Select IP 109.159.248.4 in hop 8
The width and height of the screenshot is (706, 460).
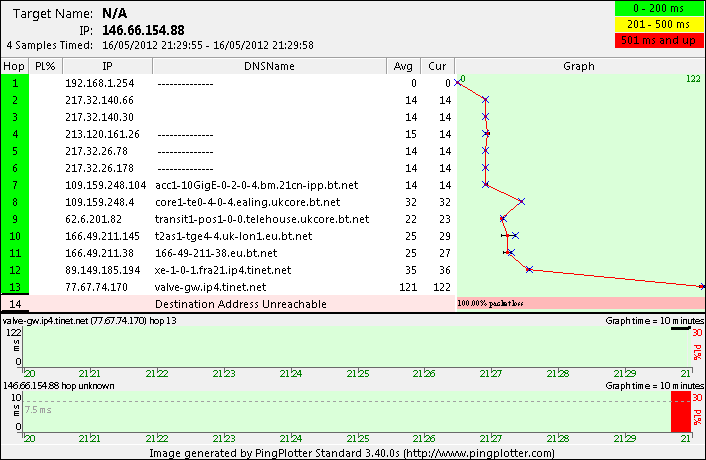point(100,203)
